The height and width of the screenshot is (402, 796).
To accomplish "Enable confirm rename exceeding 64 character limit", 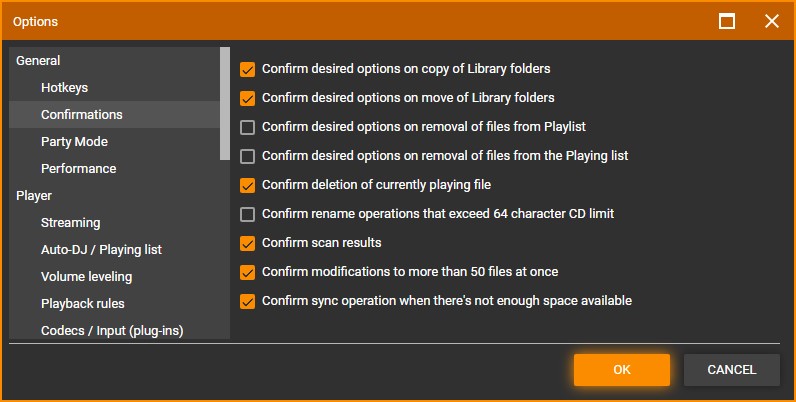I will coord(248,214).
